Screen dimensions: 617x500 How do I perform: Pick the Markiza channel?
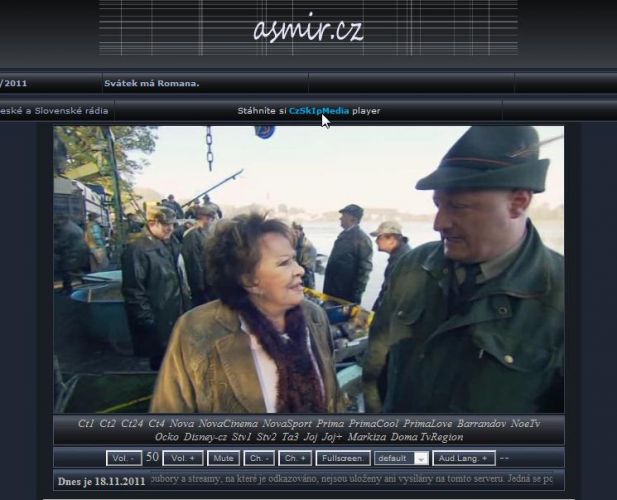click(x=367, y=437)
